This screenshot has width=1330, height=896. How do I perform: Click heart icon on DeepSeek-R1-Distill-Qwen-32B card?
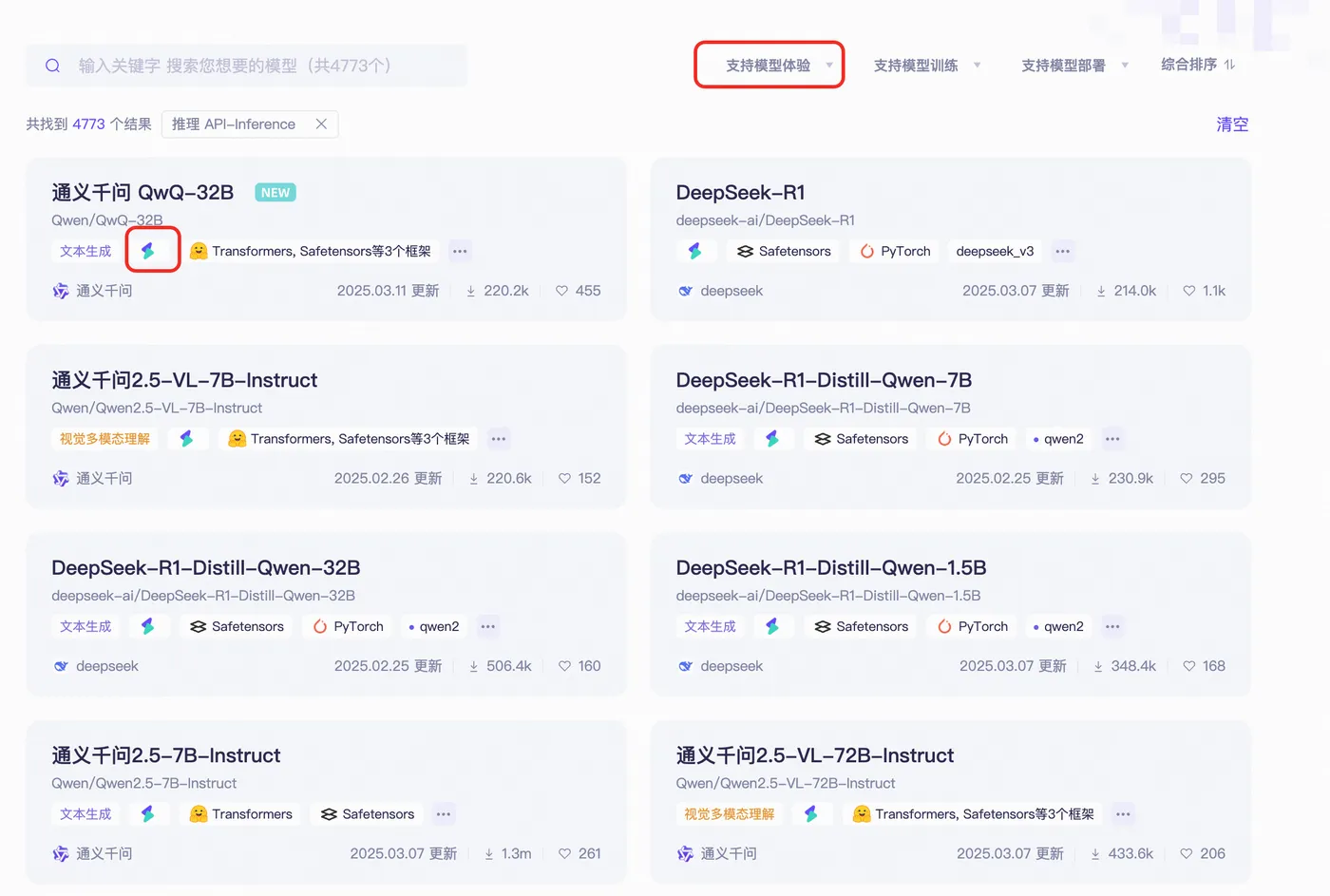click(565, 666)
